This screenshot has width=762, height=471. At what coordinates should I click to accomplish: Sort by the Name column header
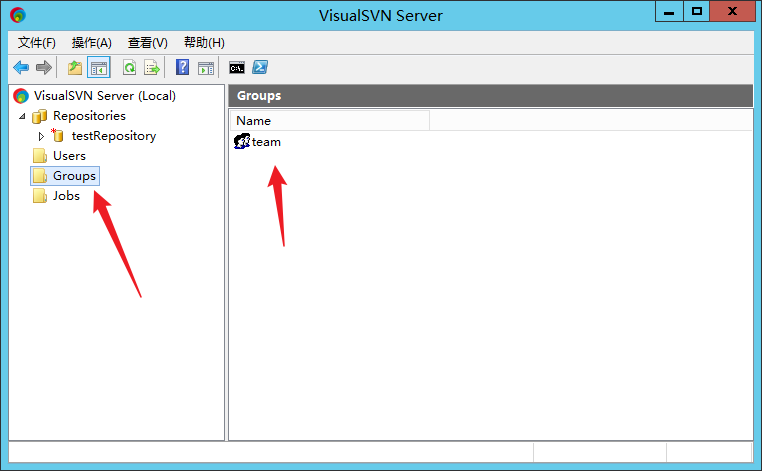tap(329, 121)
